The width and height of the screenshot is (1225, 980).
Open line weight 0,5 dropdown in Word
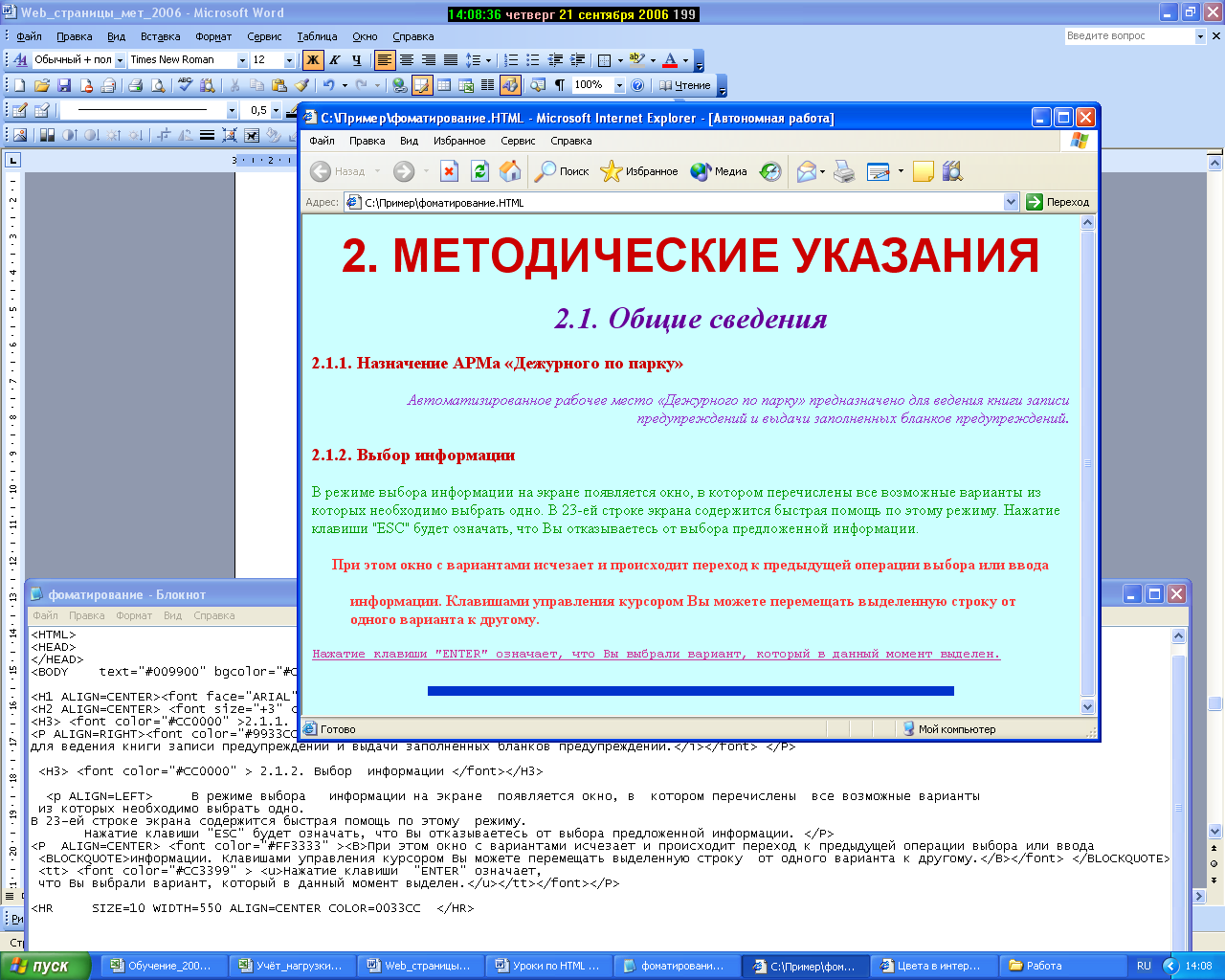coord(276,110)
